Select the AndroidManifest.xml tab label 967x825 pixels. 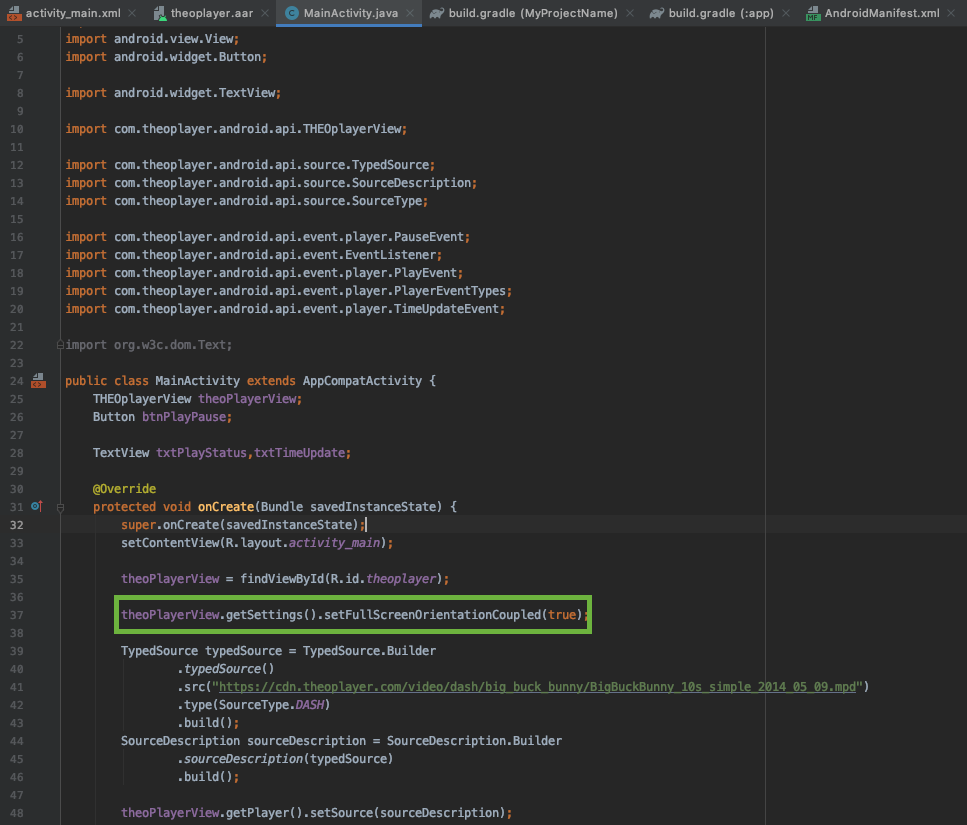click(x=883, y=13)
